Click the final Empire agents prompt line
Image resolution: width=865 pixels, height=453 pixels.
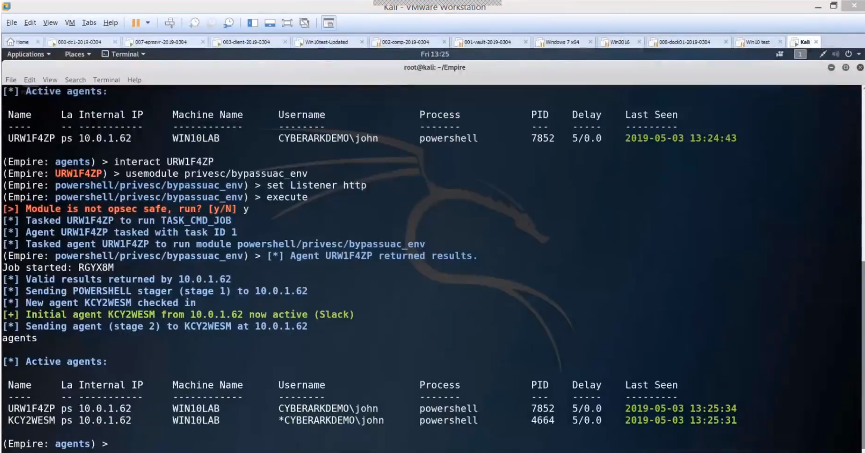[55, 444]
